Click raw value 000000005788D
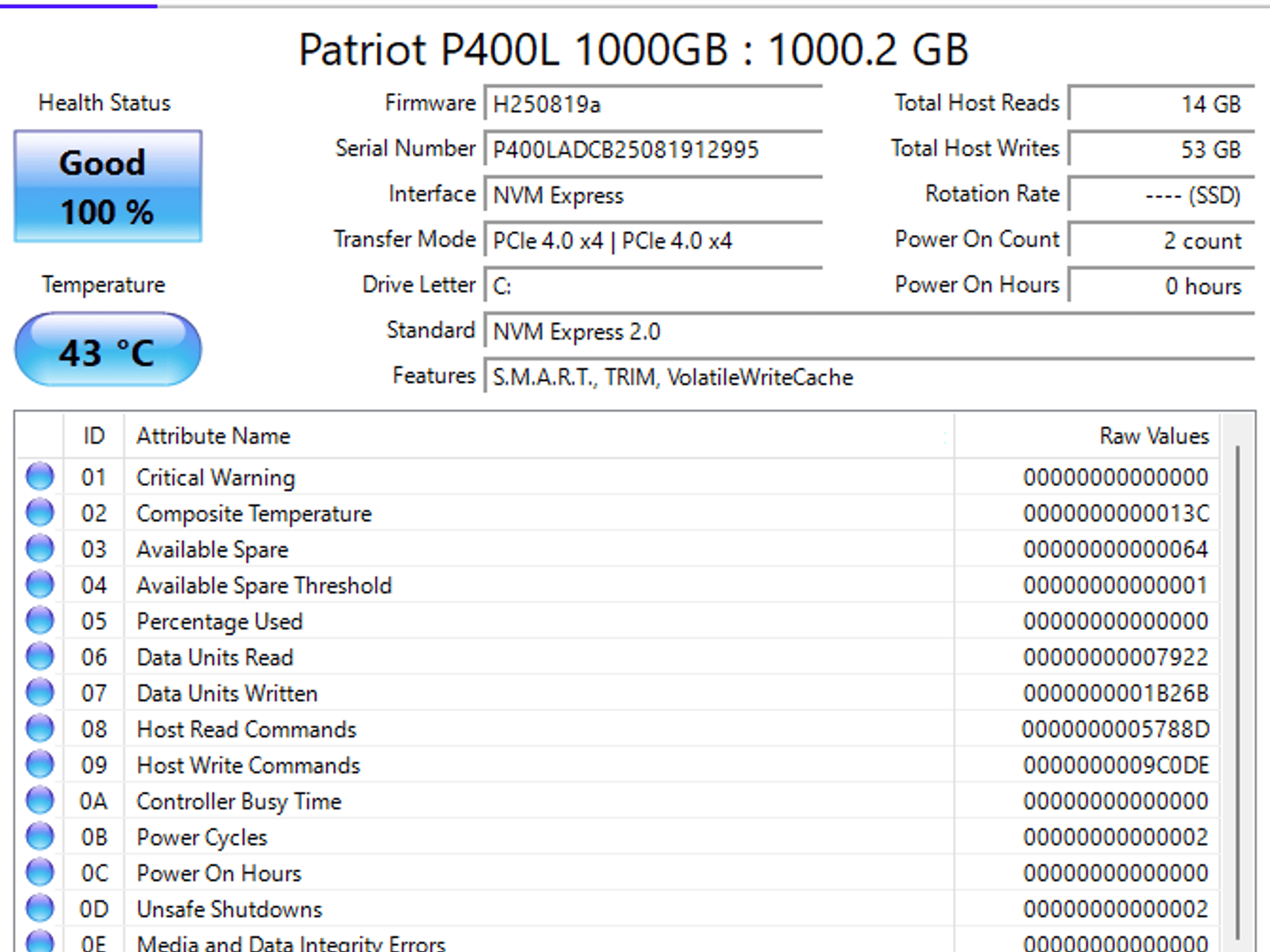 point(1116,729)
